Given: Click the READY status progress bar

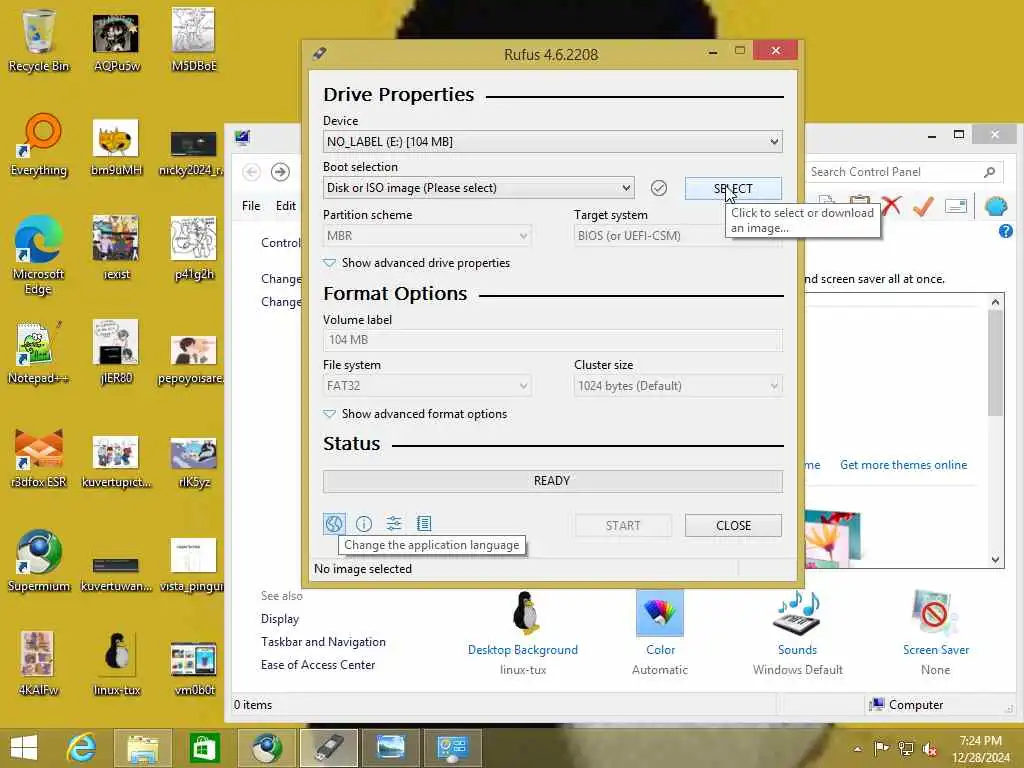Looking at the screenshot, I should (552, 481).
